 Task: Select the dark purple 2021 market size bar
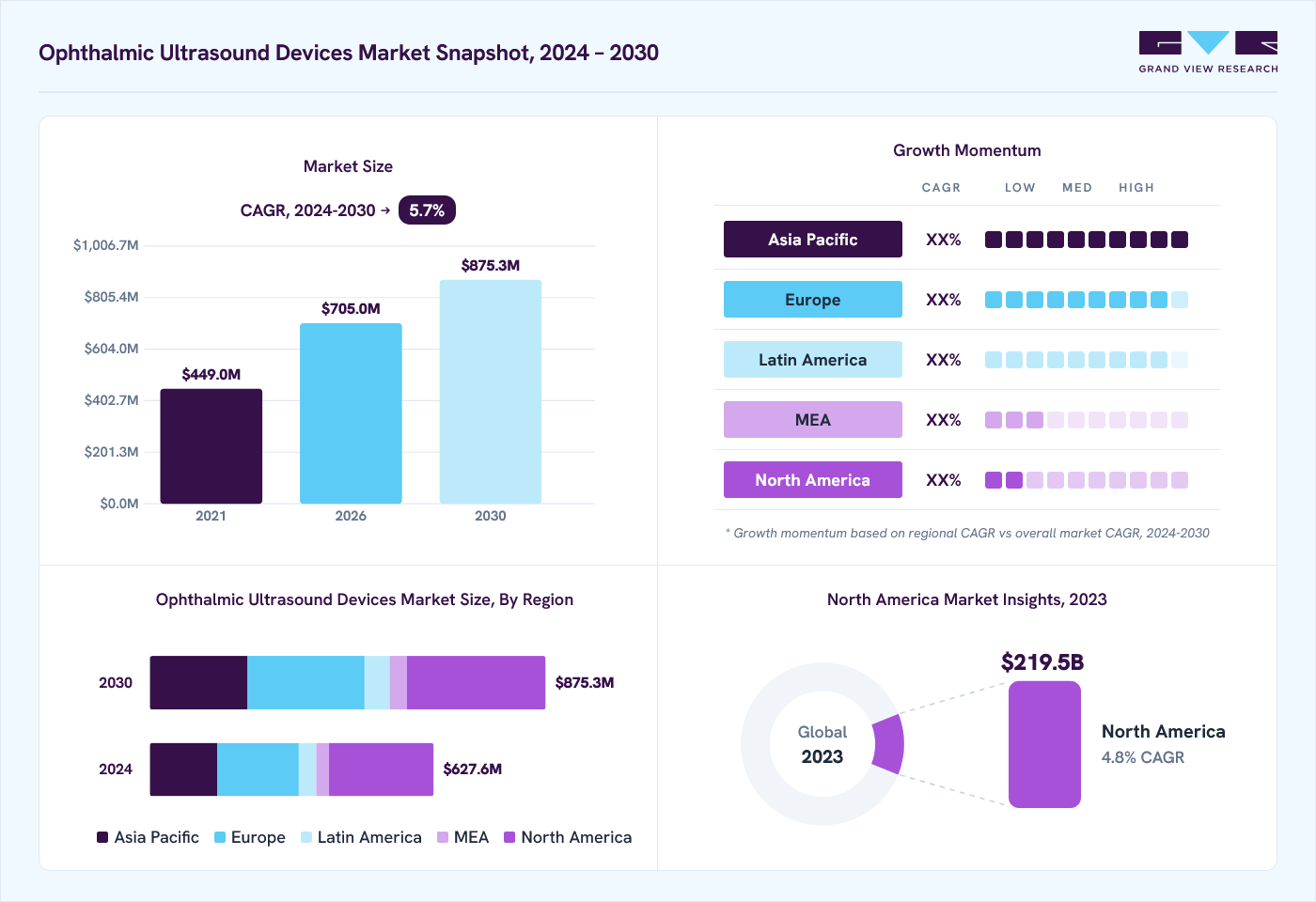coord(211,446)
